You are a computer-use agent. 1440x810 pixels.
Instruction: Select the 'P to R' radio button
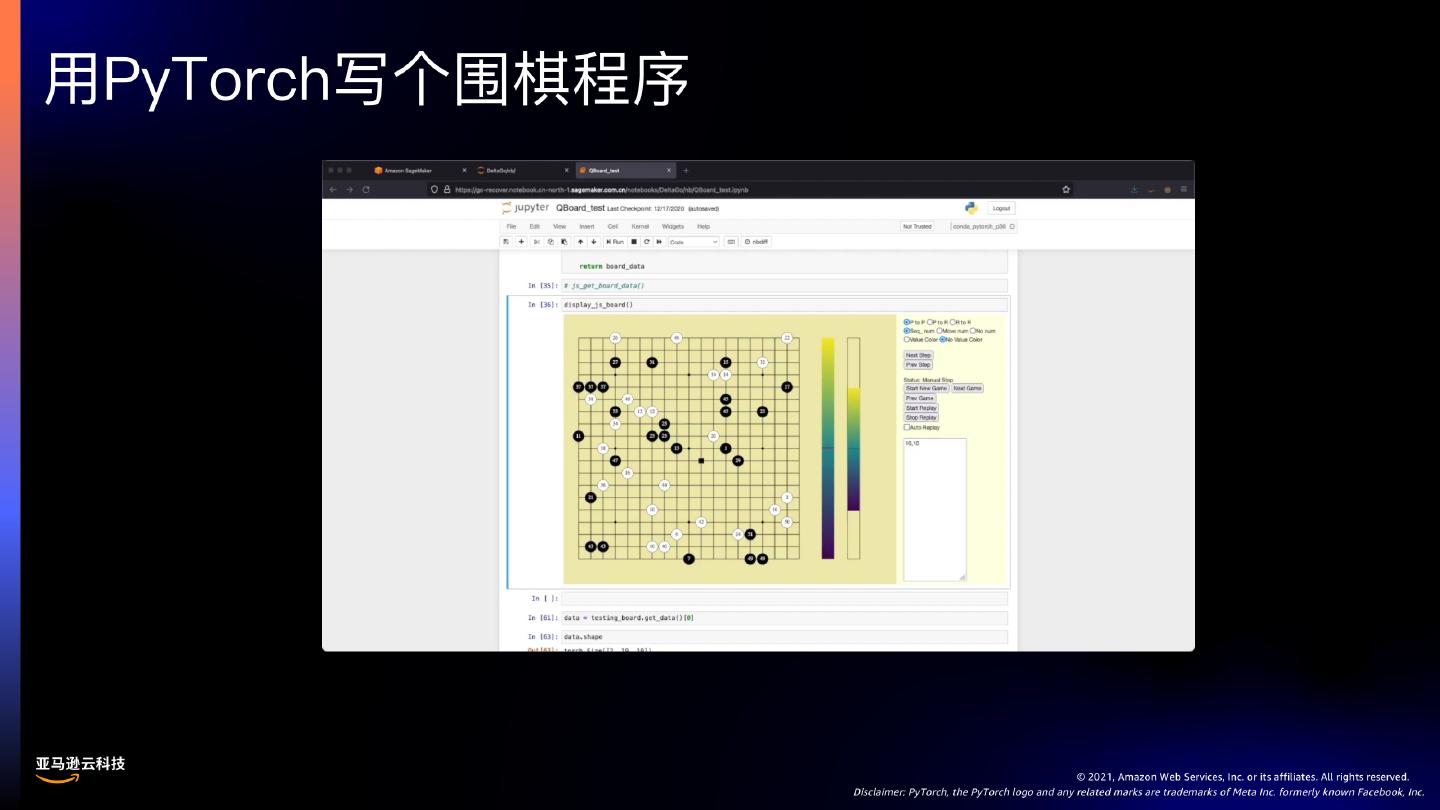930,322
